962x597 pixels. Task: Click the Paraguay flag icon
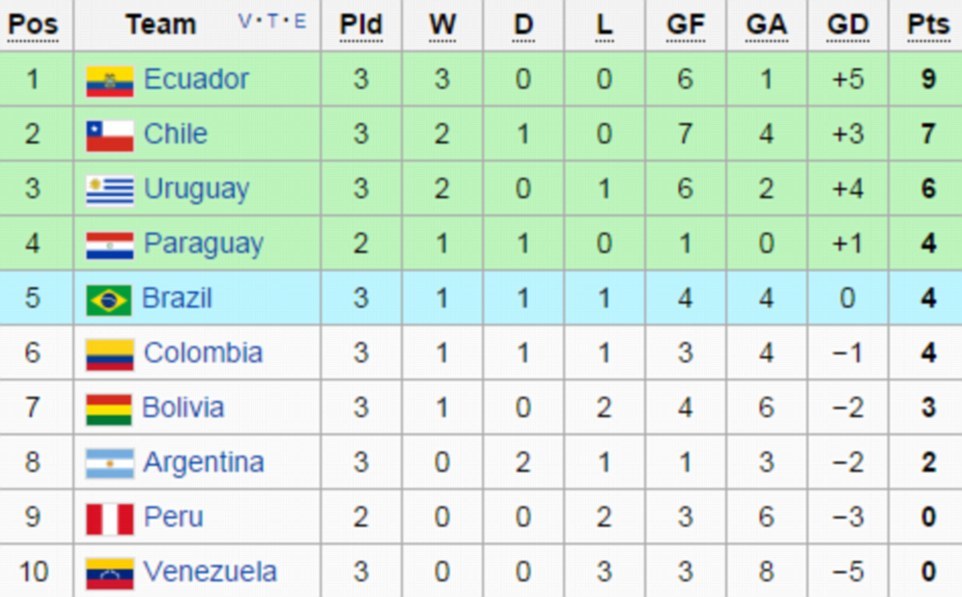coord(109,245)
